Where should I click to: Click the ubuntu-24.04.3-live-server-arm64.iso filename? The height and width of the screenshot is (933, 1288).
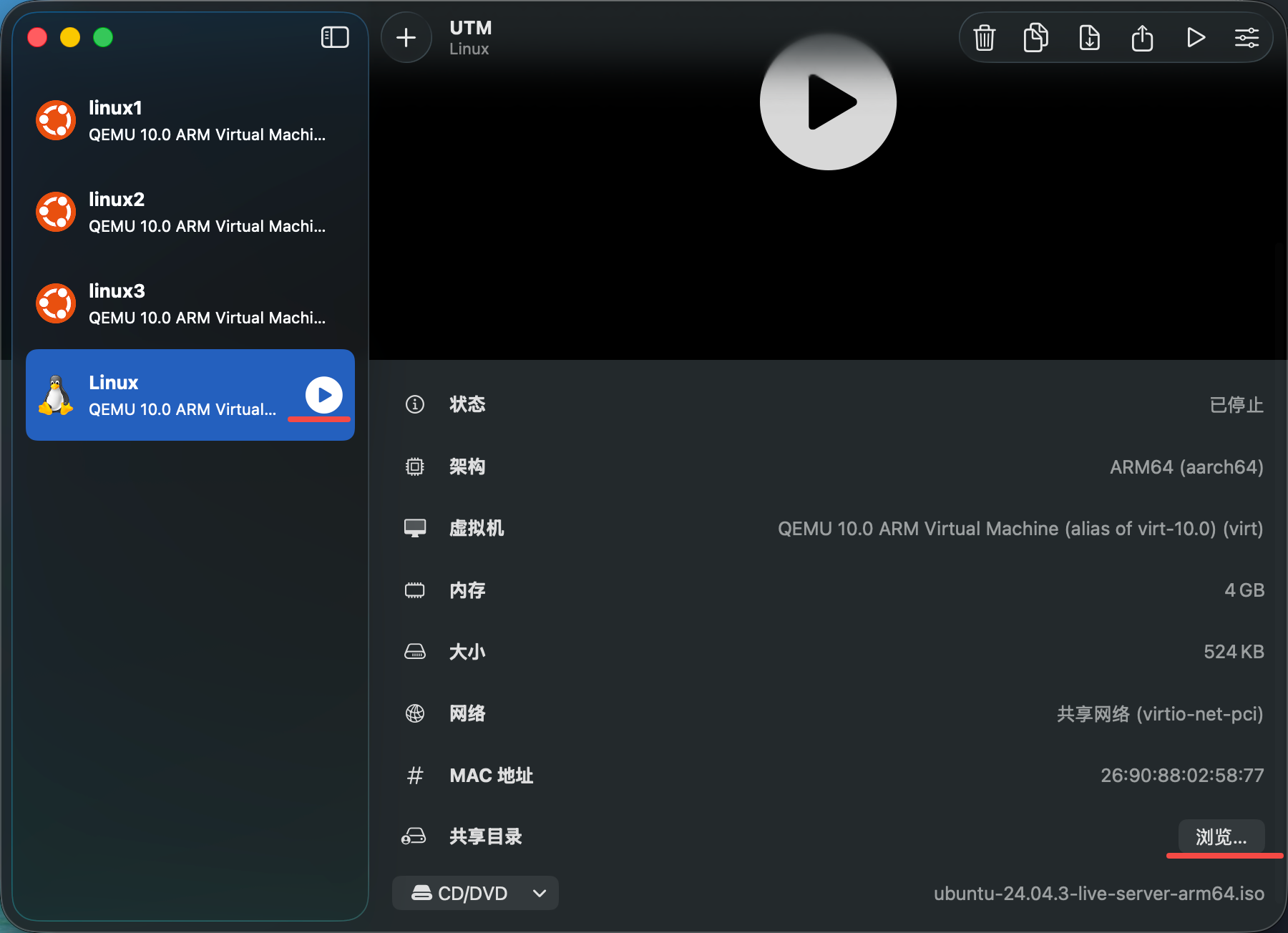pyautogui.click(x=1099, y=894)
